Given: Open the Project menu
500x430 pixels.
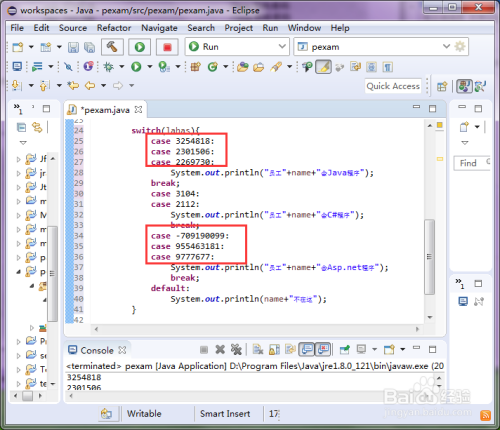Looking at the screenshot, I should (x=239, y=28).
